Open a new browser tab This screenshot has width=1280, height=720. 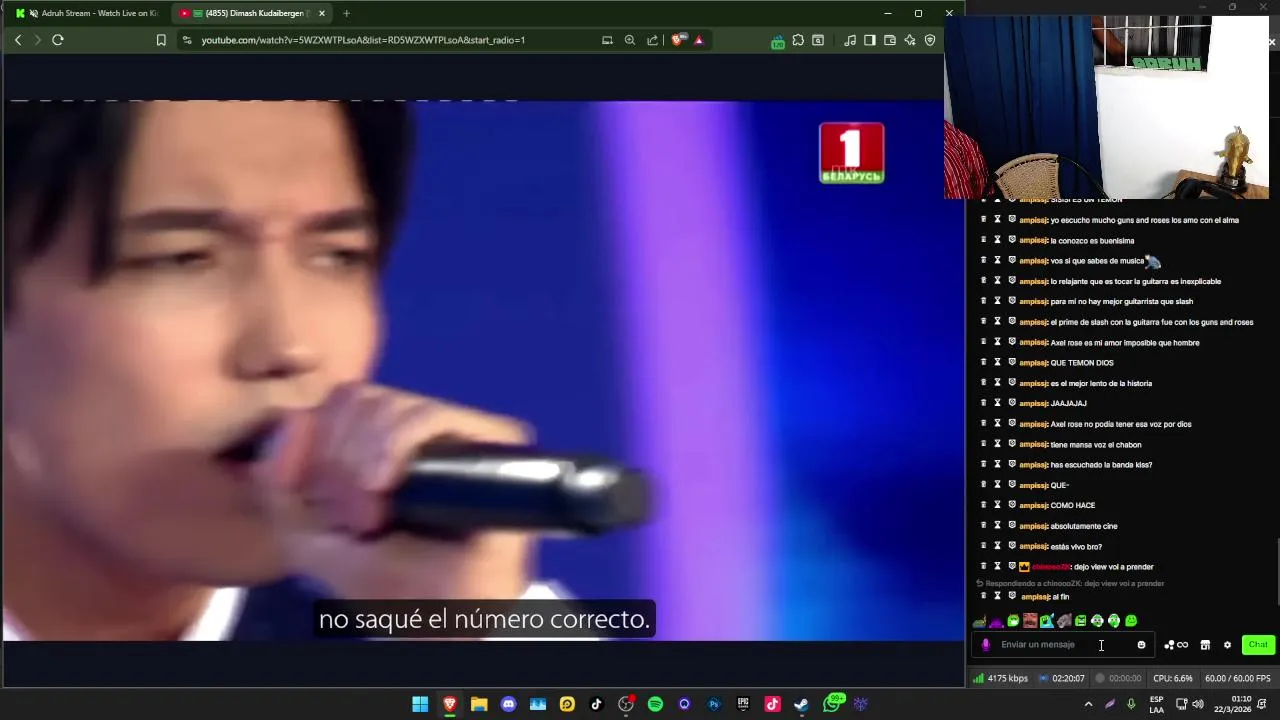(346, 13)
